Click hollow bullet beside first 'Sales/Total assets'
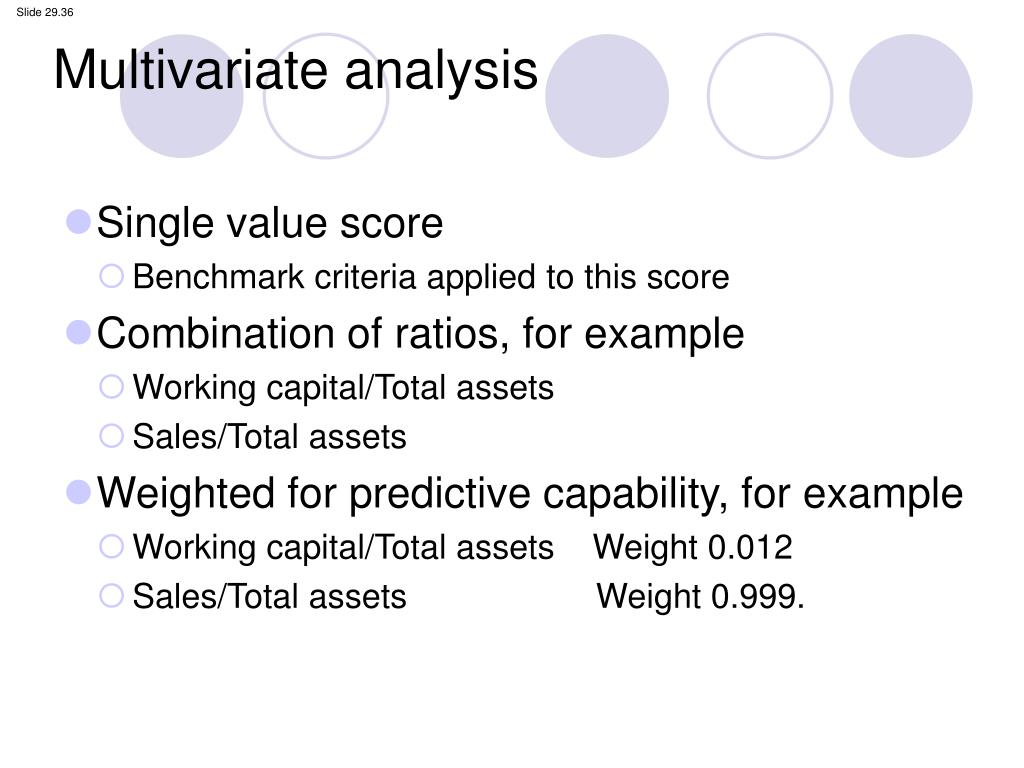1024x768 pixels. coord(112,436)
